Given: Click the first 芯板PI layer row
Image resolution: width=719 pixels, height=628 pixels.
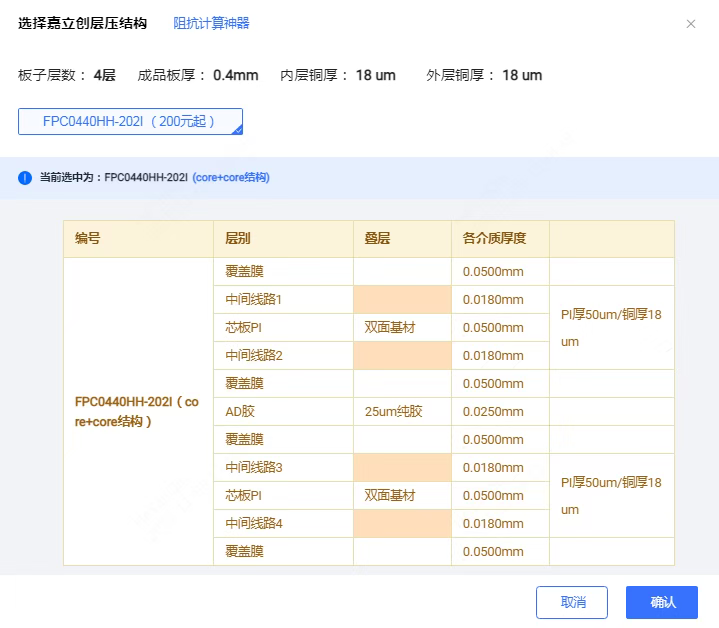Looking at the screenshot, I should pos(243,328).
